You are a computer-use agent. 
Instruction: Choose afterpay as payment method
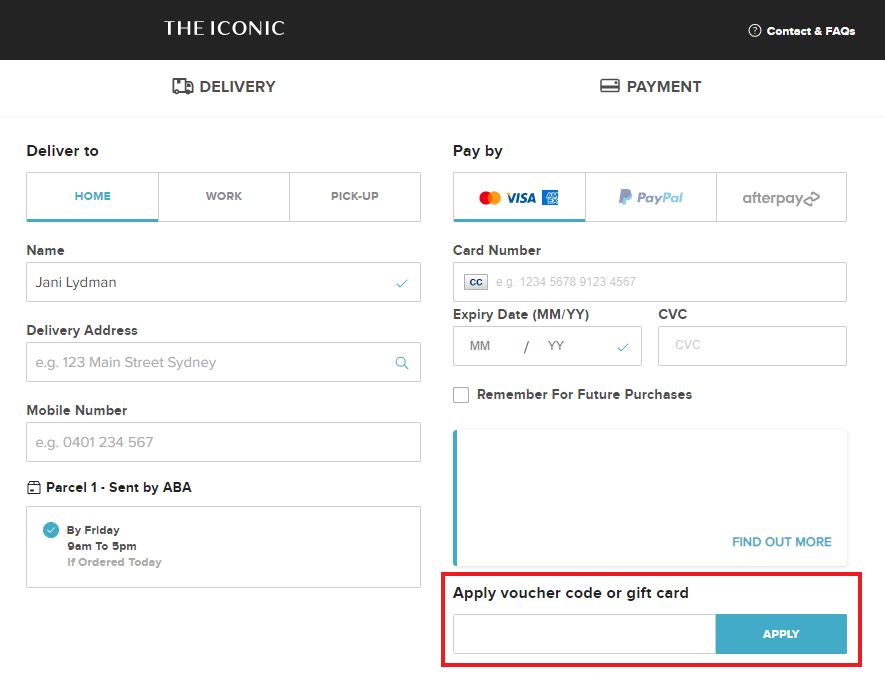pos(782,197)
